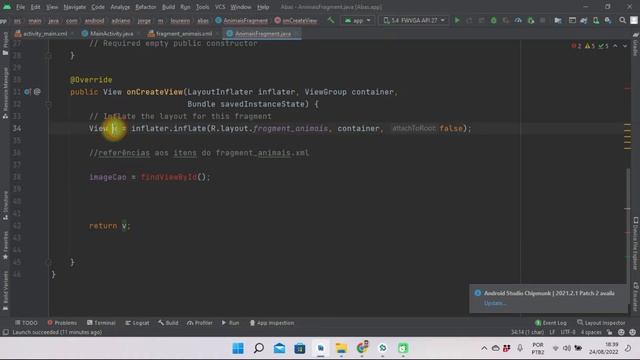Viewport: 640px width, 360px height.
Task: Open the Gradle side panel
Action: (636, 45)
